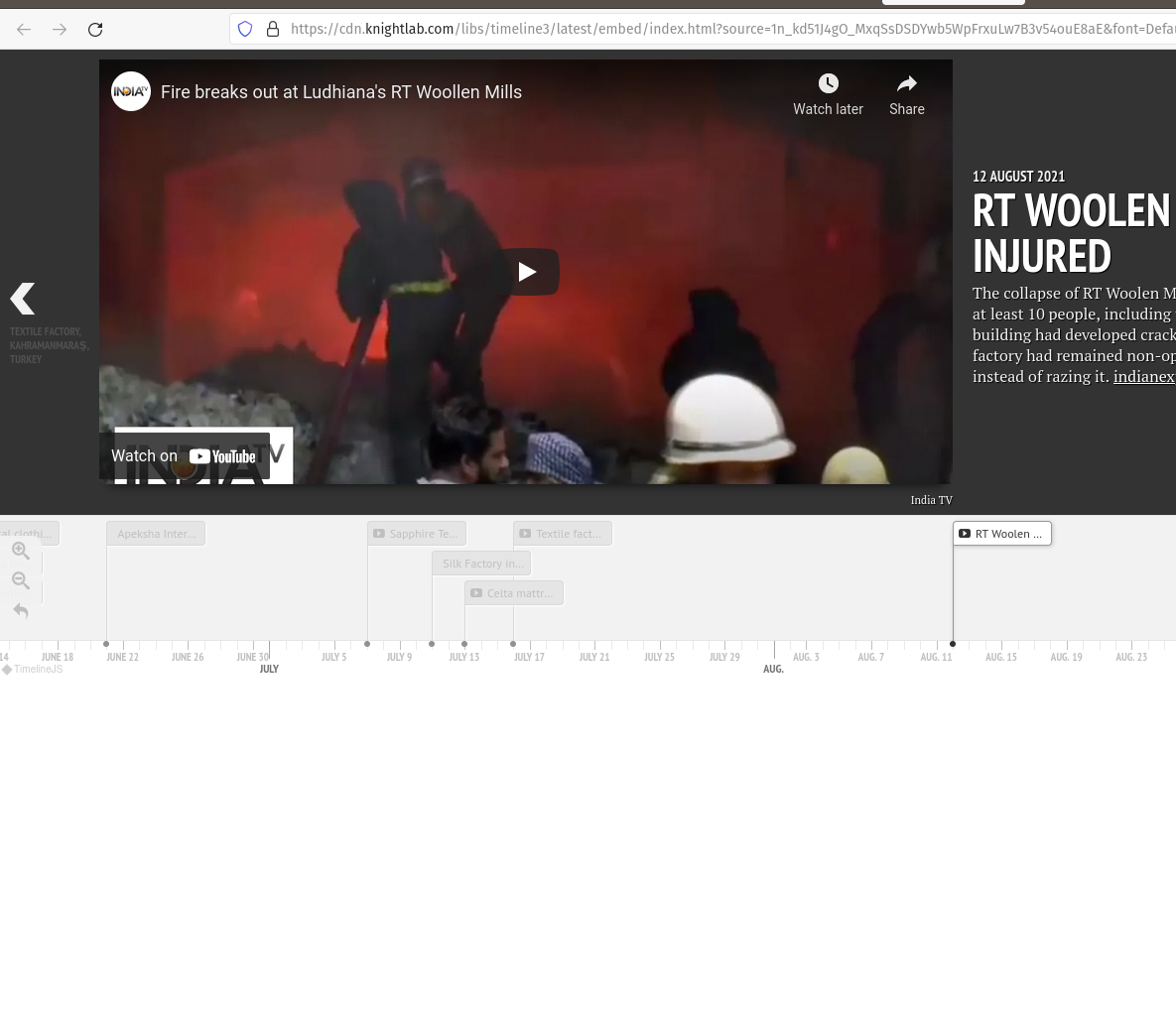Click the Watch later clock icon
This screenshot has width=1176, height=1009.
(828, 84)
